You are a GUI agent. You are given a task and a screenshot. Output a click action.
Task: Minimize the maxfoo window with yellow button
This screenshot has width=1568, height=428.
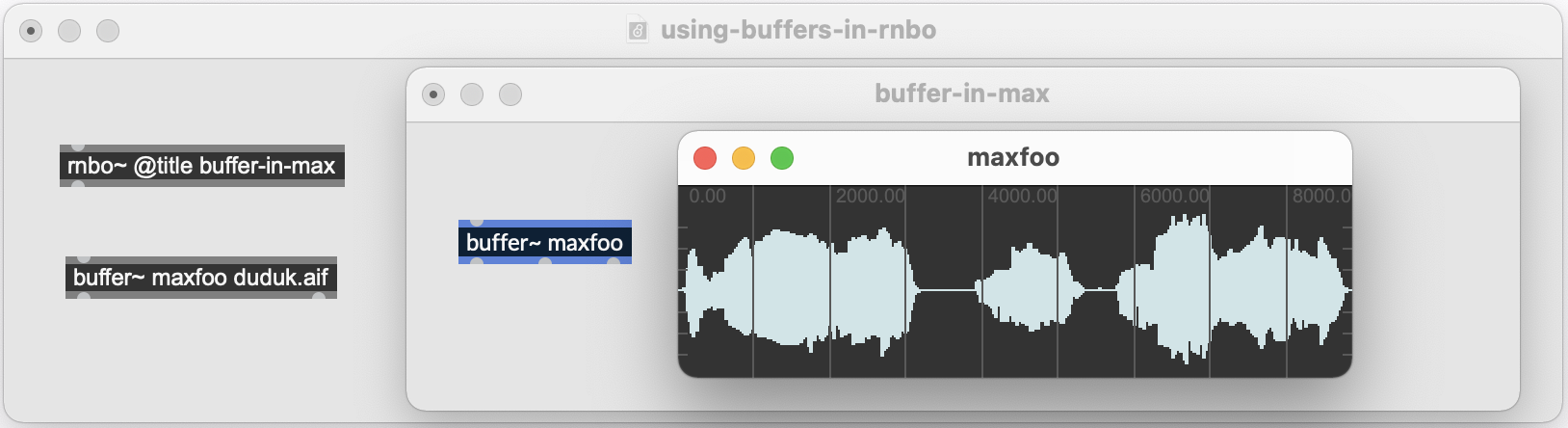[x=744, y=157]
